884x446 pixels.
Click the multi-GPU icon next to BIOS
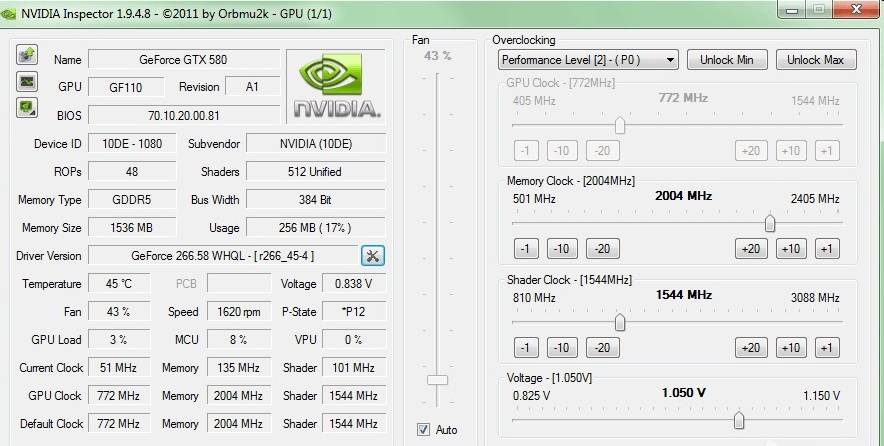tap(27, 108)
